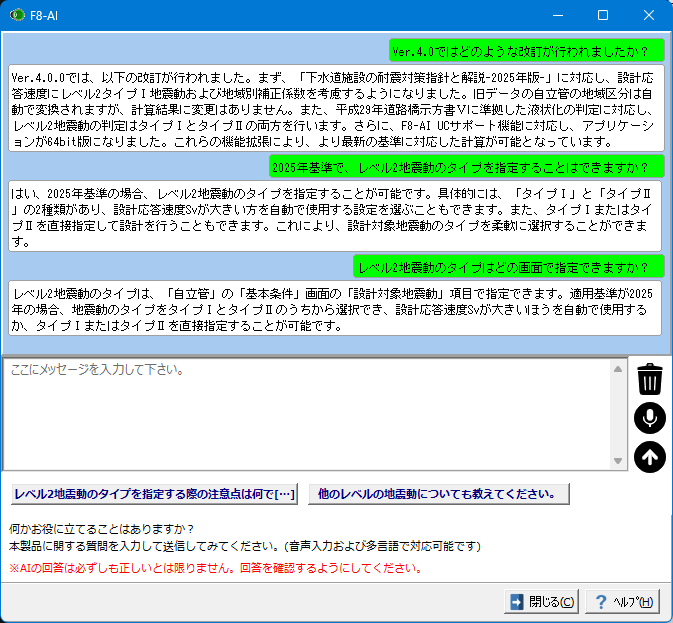Click the trash can icon to clear chat

tap(649, 379)
